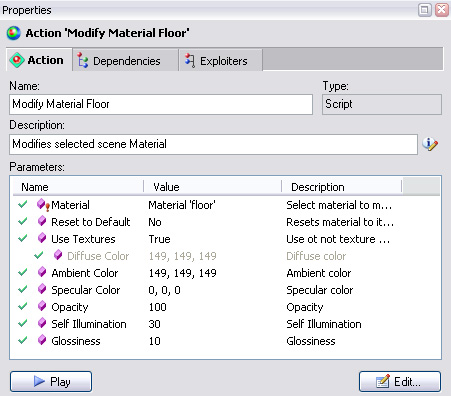Select the Ambient Color parameter name

85,273
